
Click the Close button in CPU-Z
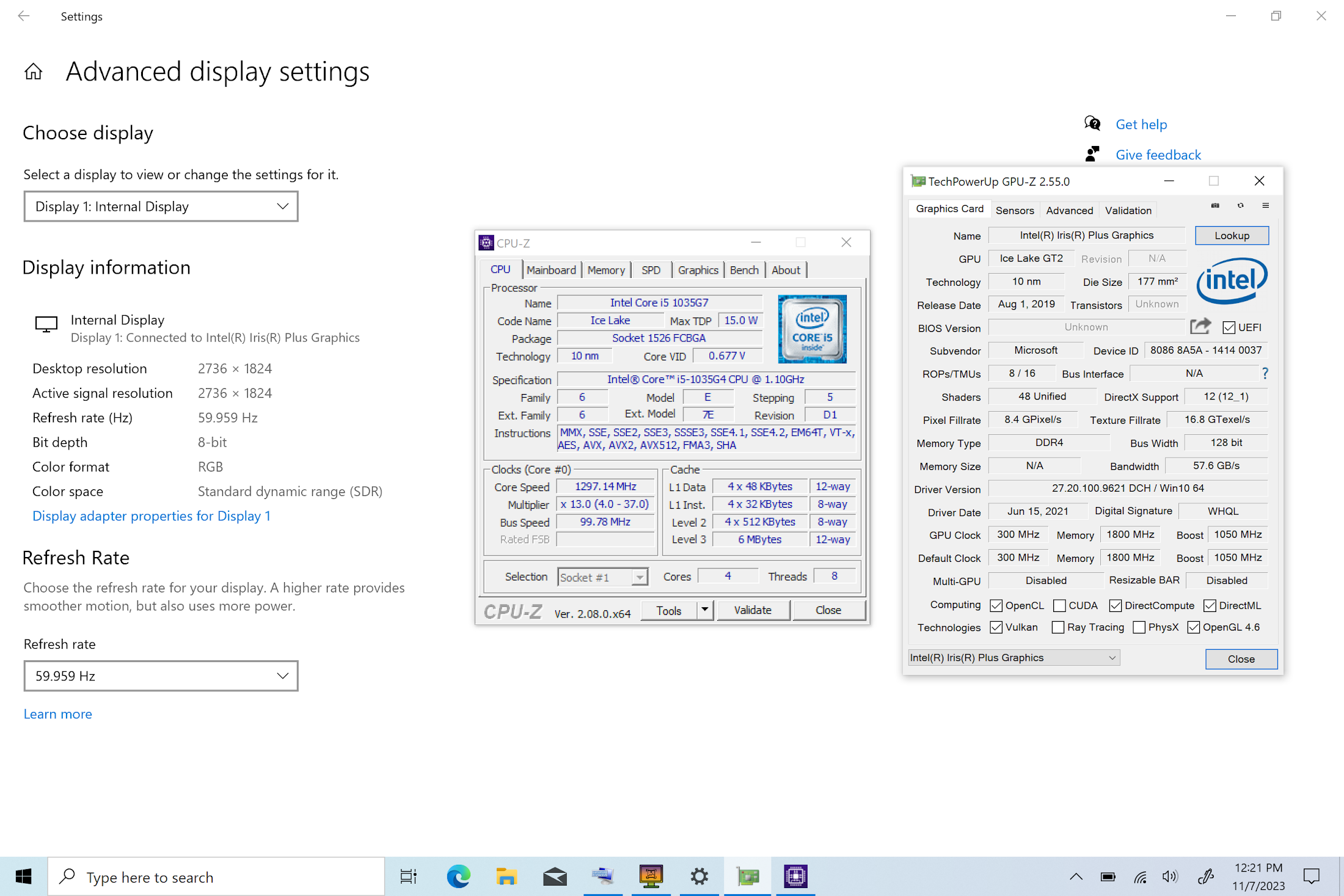(x=828, y=610)
